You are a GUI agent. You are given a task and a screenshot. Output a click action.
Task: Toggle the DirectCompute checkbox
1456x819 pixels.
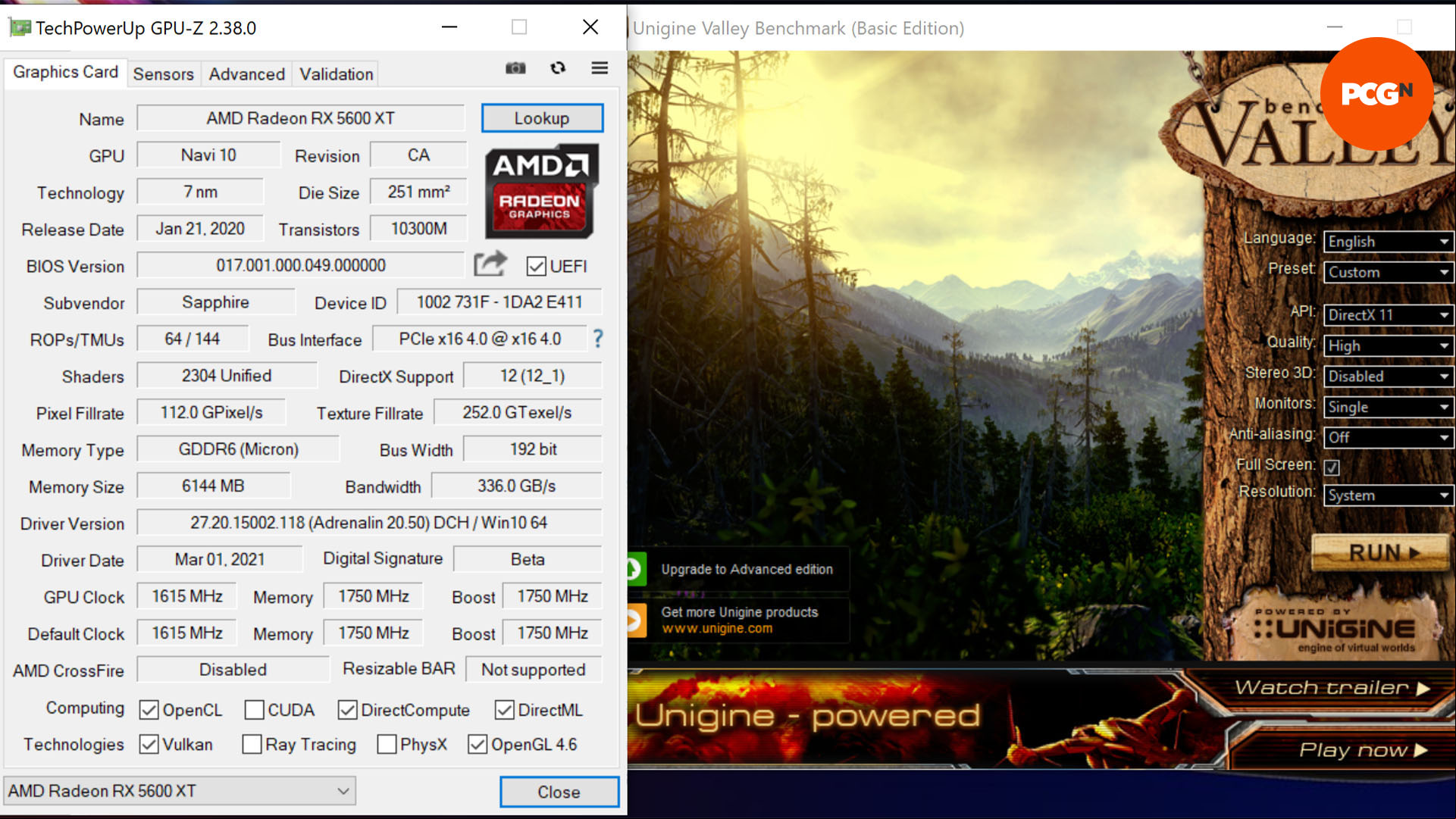pyautogui.click(x=347, y=710)
